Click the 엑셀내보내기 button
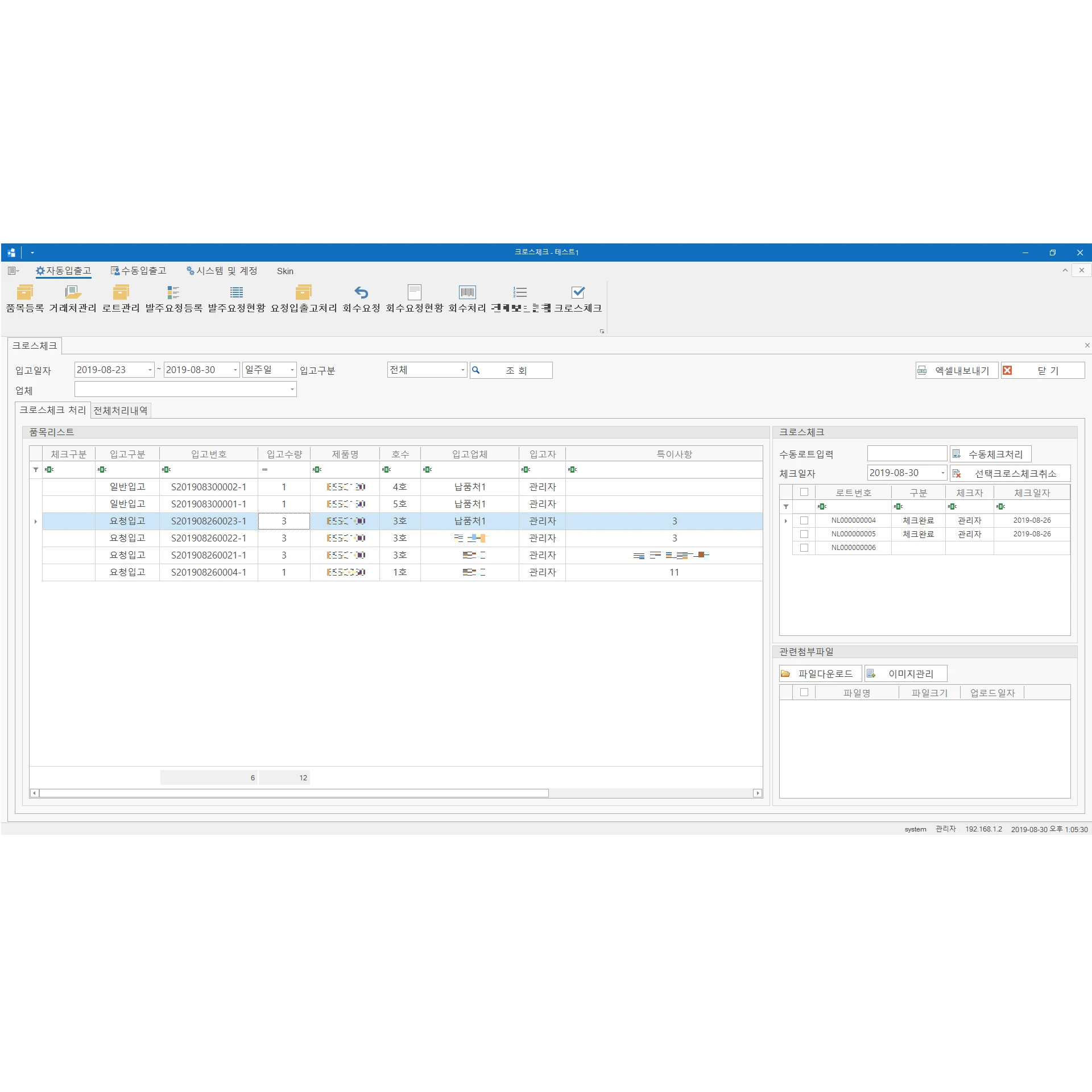 [x=957, y=371]
